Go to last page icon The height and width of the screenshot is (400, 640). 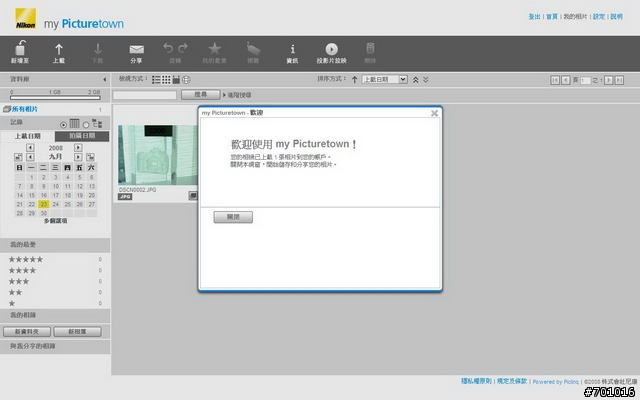[x=619, y=80]
